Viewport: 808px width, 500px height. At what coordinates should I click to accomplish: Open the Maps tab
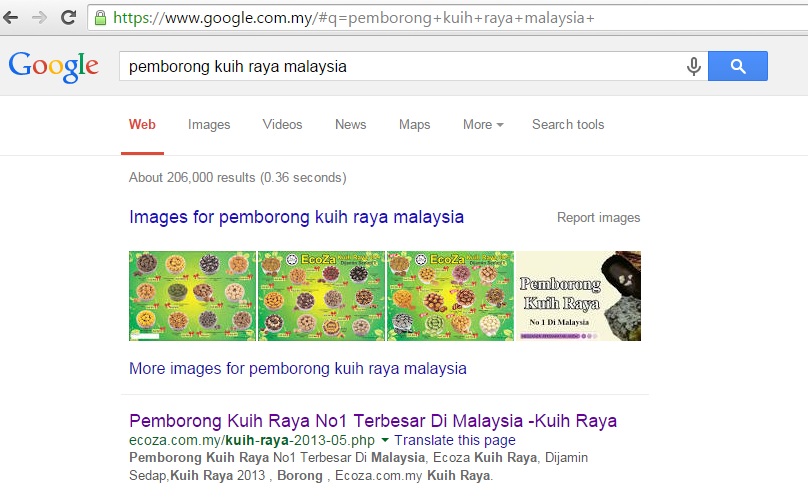point(414,125)
